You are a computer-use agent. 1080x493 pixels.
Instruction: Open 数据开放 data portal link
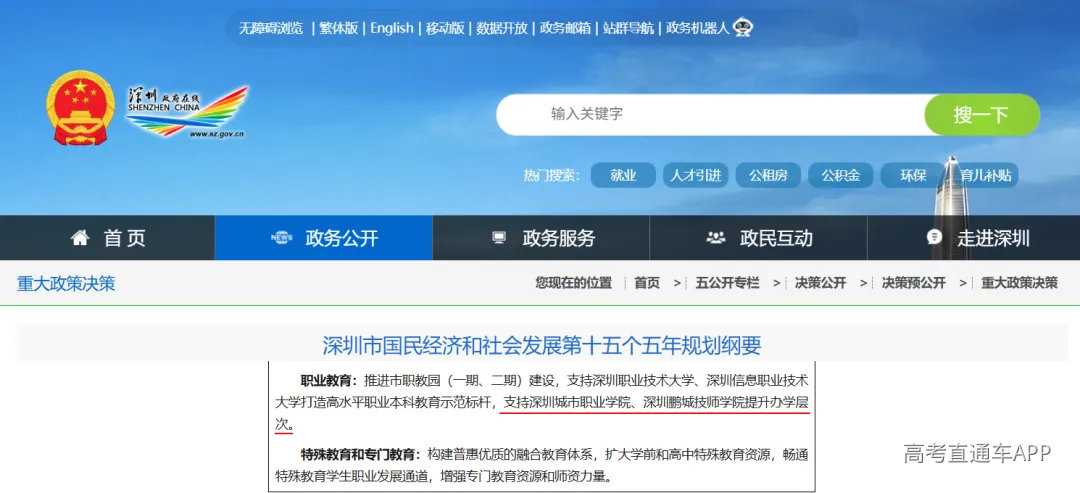[502, 28]
